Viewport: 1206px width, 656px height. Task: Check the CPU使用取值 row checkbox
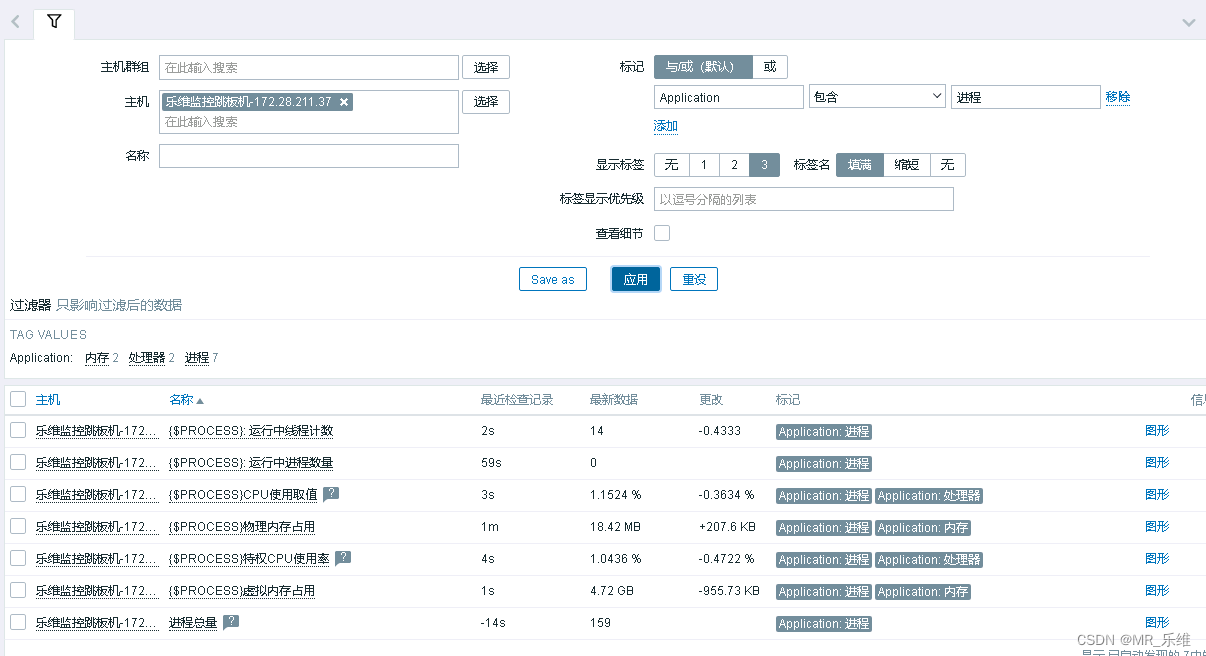(x=18, y=494)
